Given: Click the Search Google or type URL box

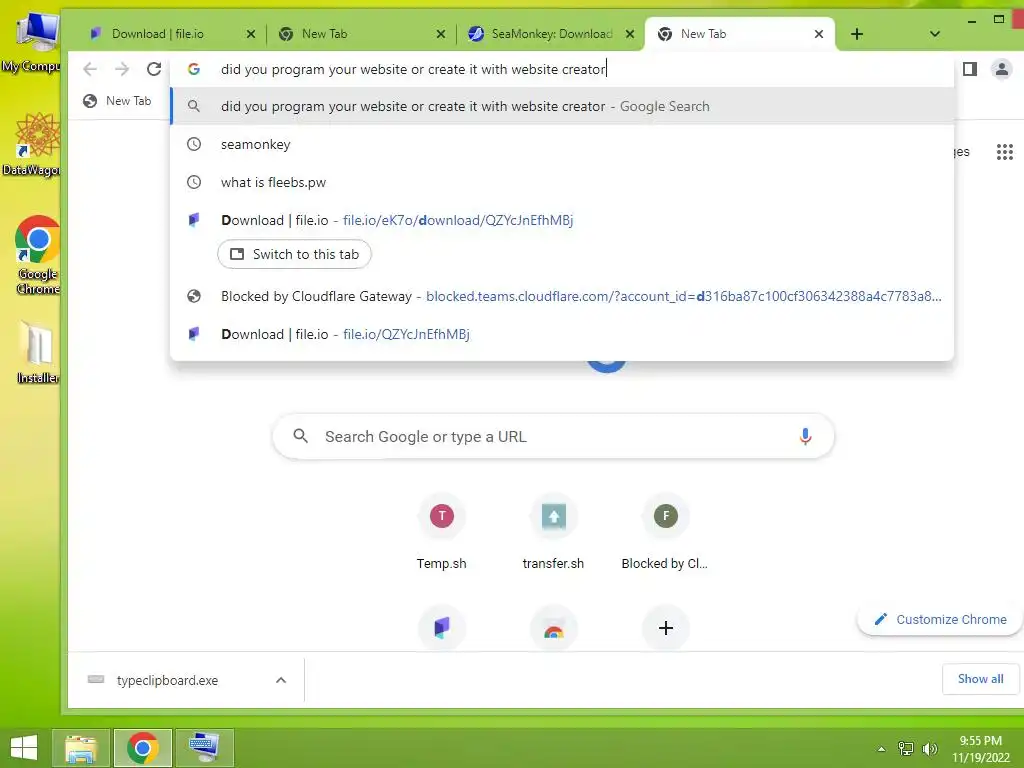Looking at the screenshot, I should coord(553,436).
